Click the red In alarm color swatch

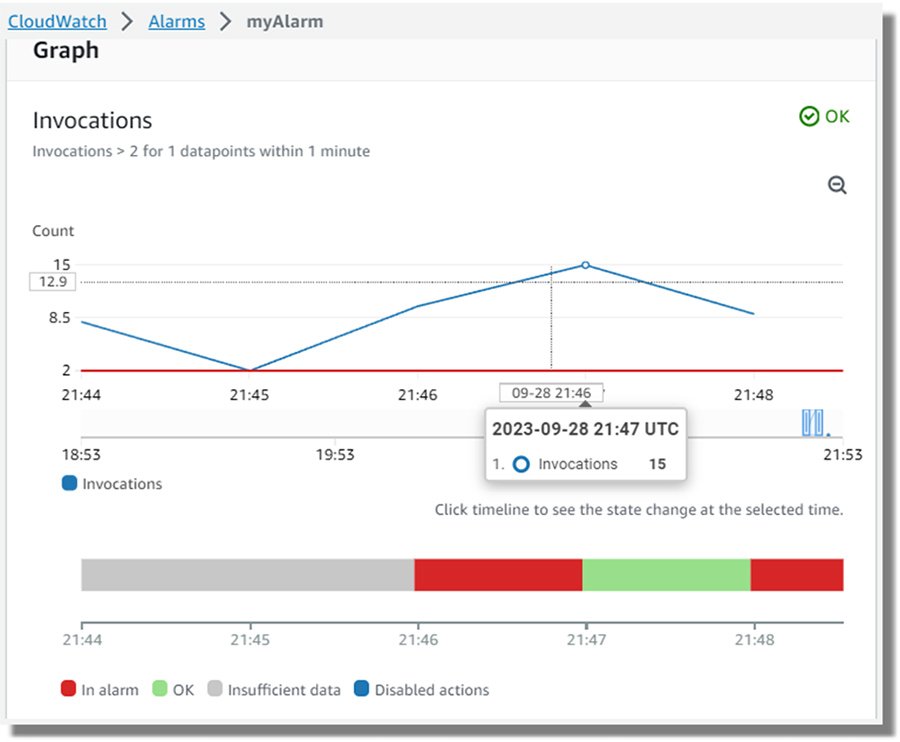[x=67, y=689]
